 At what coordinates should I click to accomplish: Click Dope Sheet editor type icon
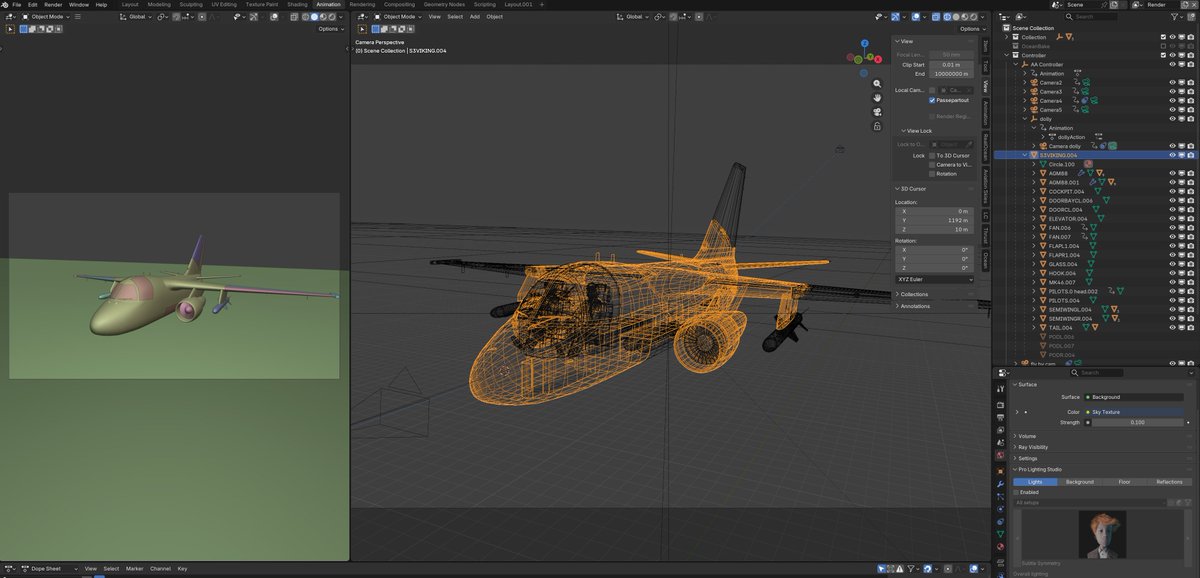coord(8,568)
